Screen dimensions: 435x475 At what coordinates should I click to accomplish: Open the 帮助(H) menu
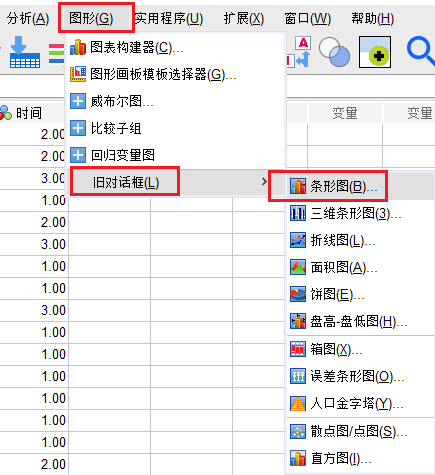pos(372,18)
